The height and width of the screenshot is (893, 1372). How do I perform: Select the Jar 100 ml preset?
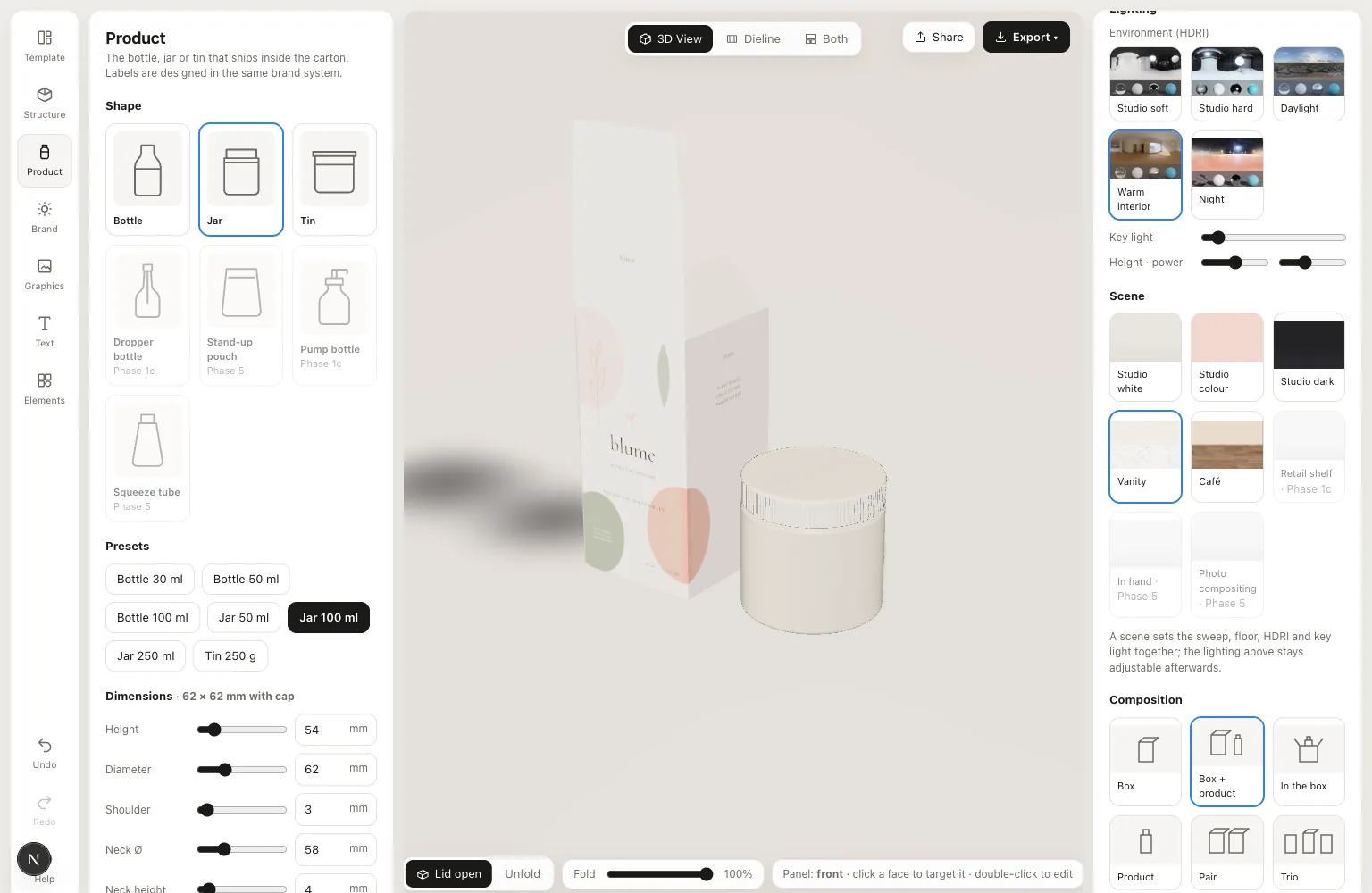pyautogui.click(x=329, y=618)
